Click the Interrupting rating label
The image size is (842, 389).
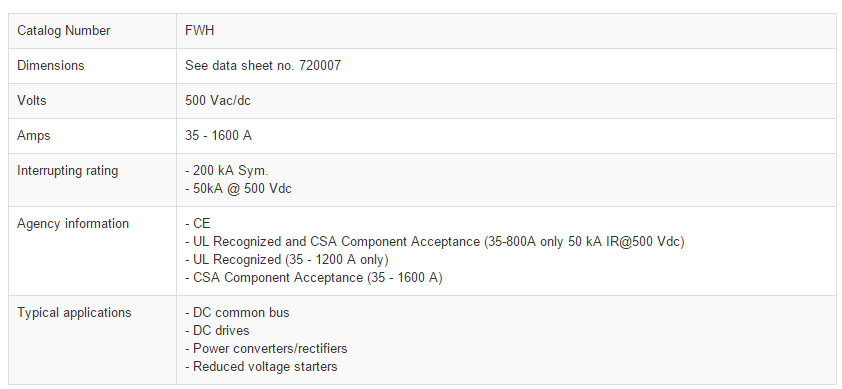click(x=67, y=170)
